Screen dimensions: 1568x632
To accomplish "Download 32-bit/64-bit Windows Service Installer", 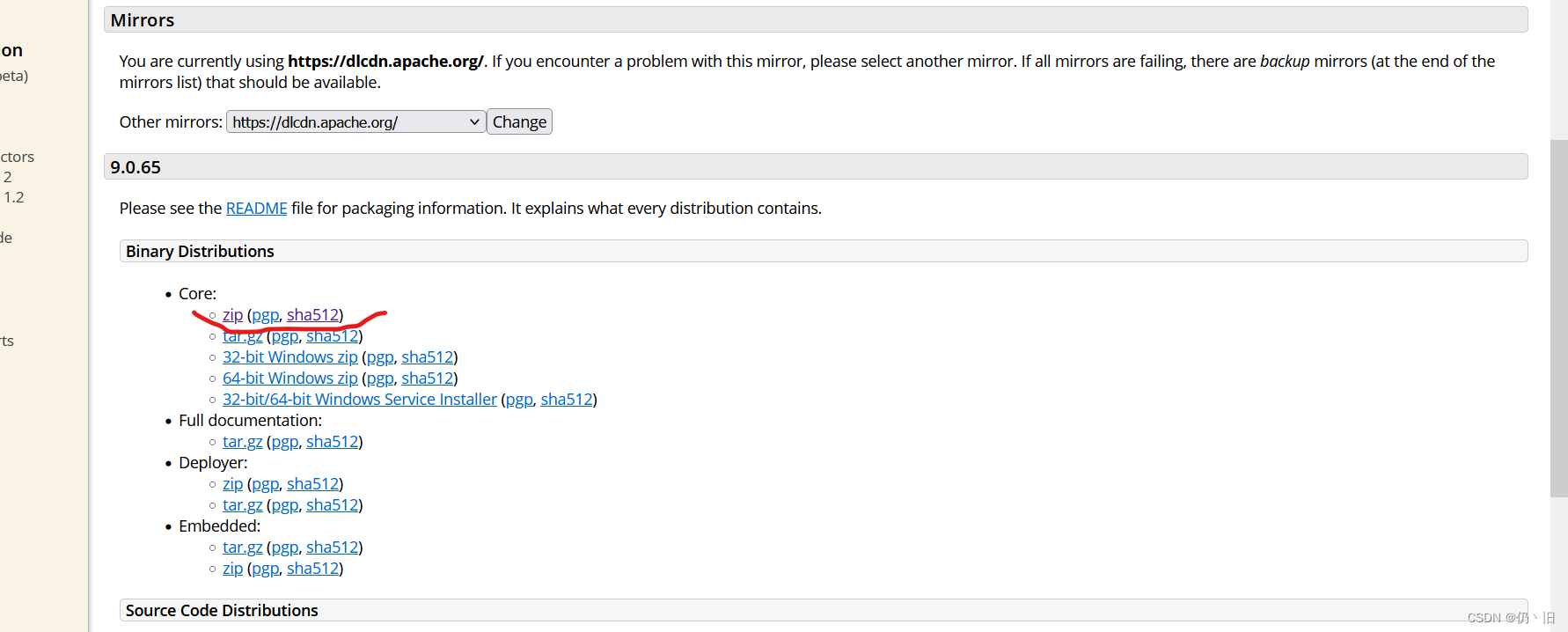I will tap(359, 399).
